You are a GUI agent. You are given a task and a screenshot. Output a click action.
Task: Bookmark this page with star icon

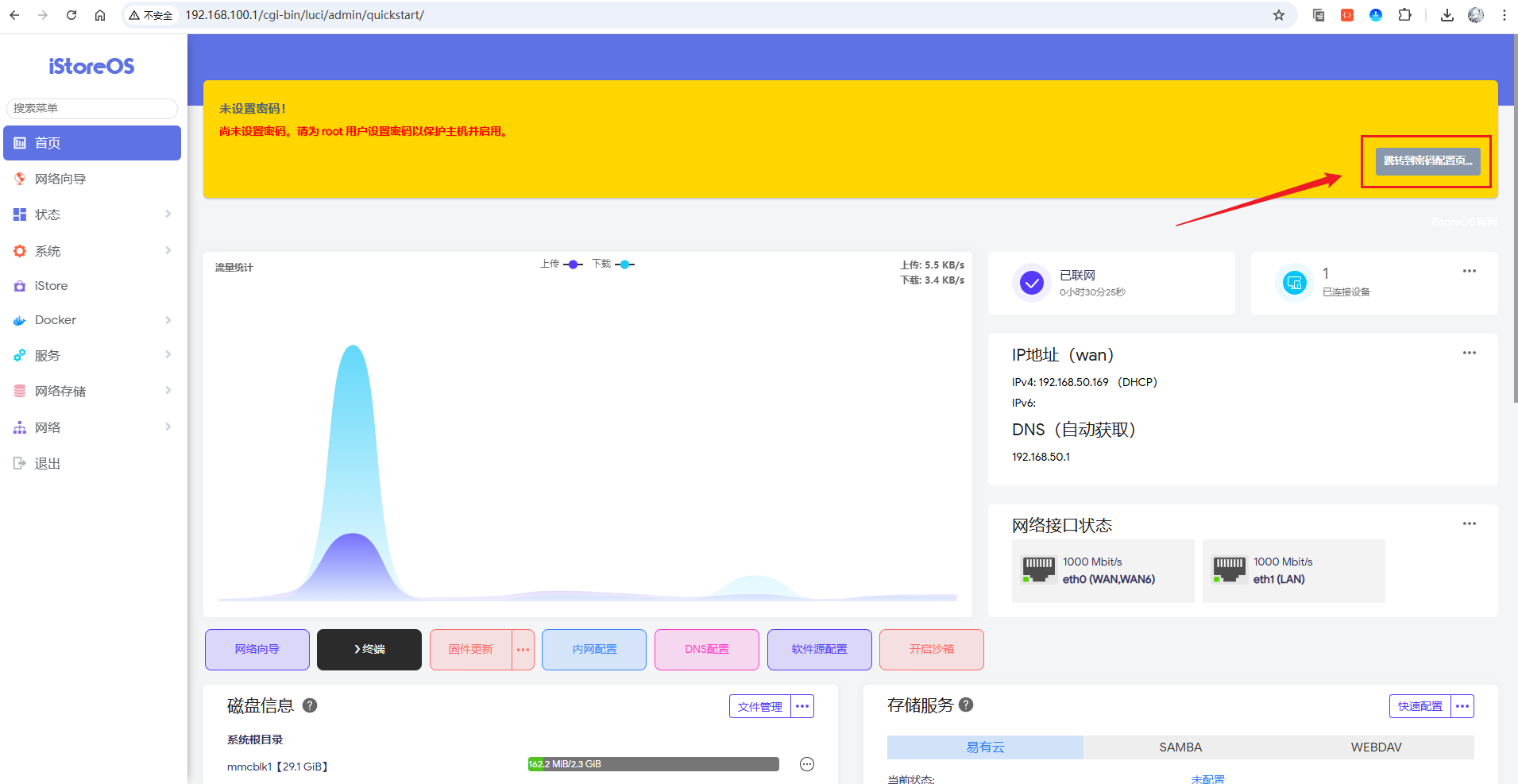click(x=1279, y=15)
